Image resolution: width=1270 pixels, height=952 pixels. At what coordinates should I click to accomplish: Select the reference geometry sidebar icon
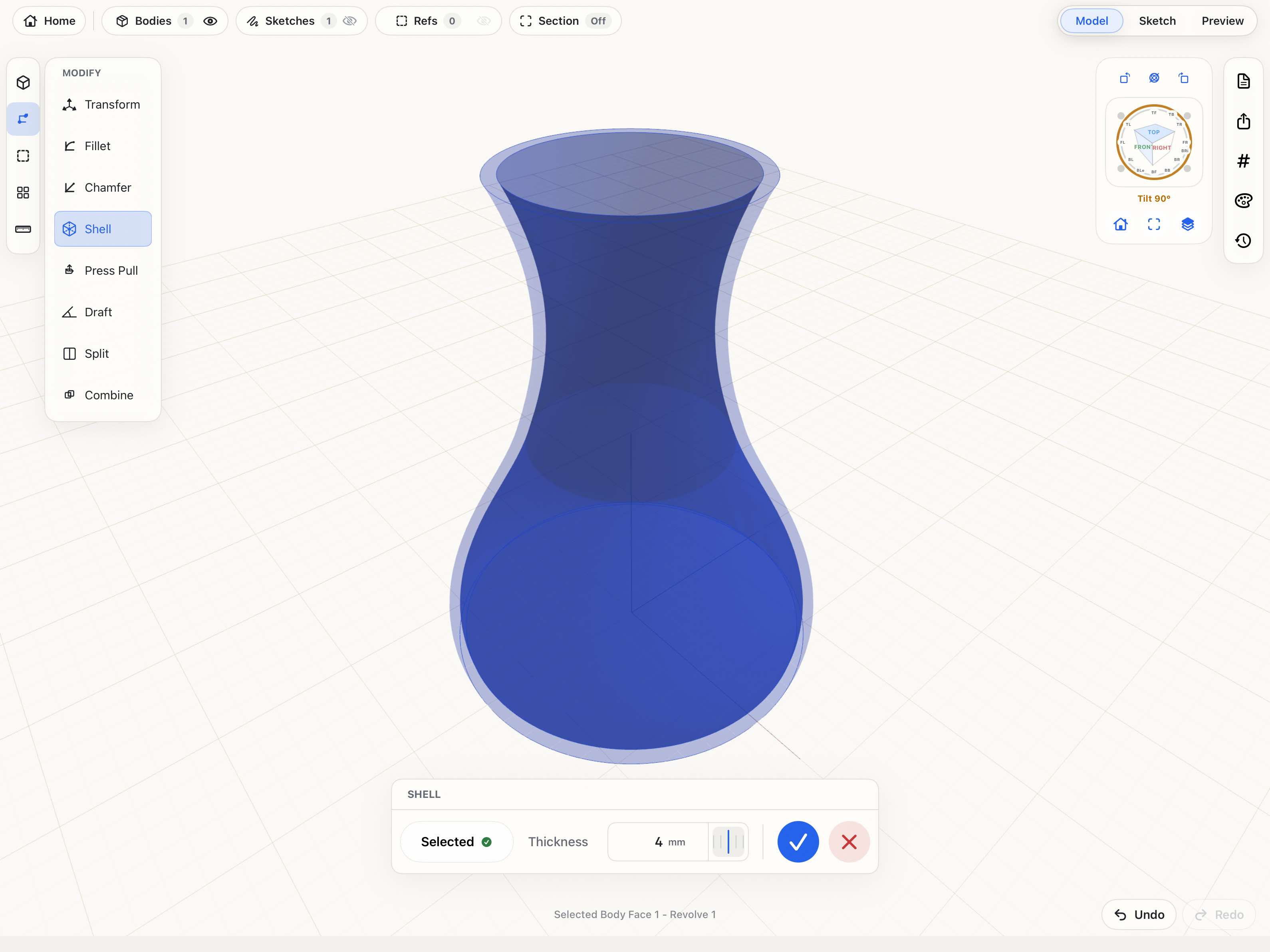tap(23, 156)
